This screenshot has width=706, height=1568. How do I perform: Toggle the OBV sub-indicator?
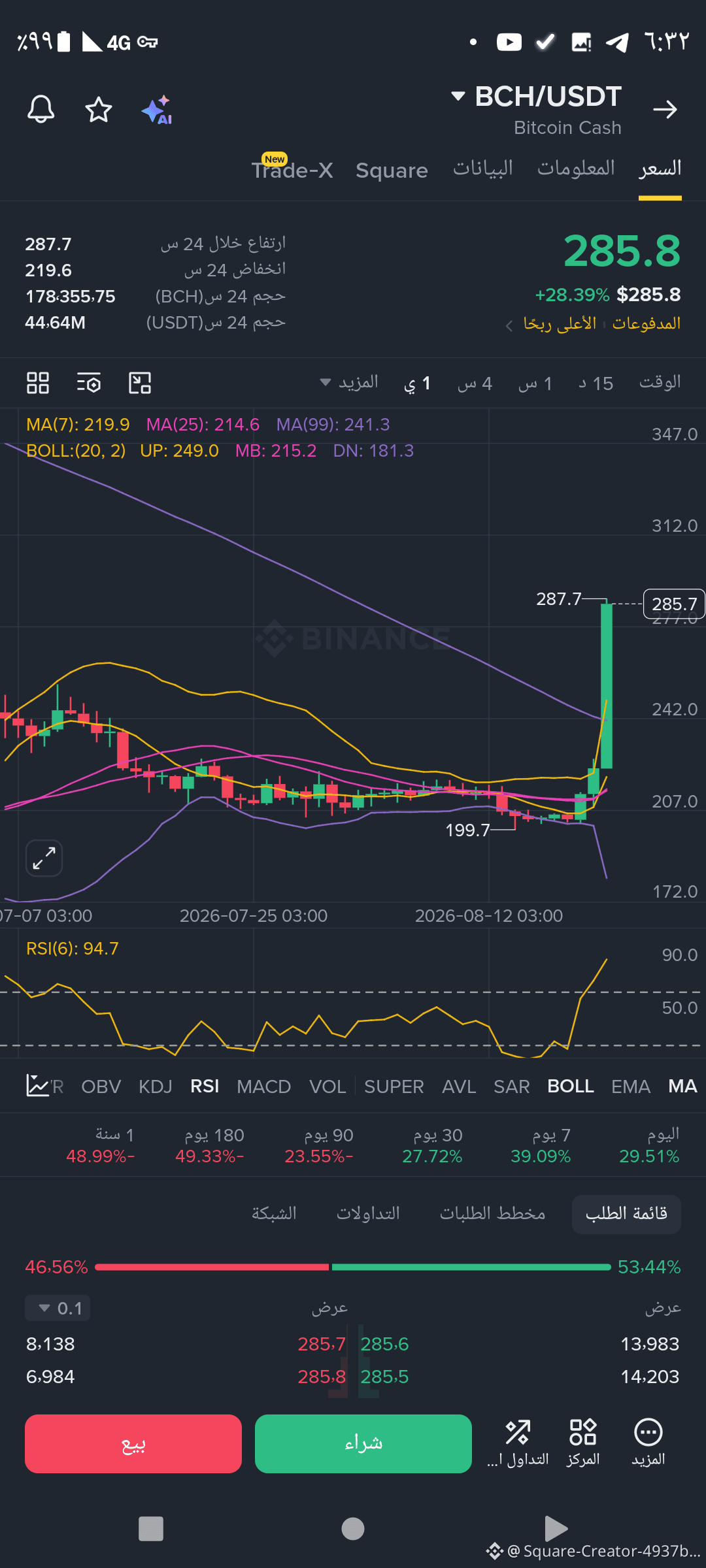101,1086
